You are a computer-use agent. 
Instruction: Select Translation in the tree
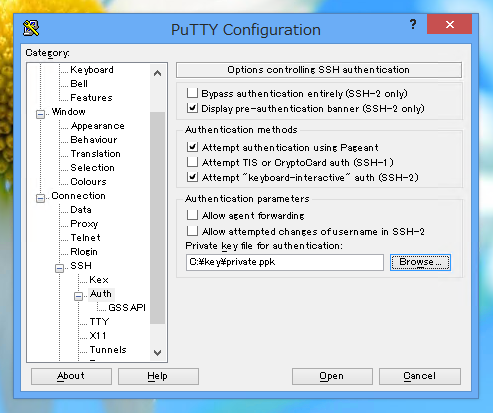pos(95,154)
